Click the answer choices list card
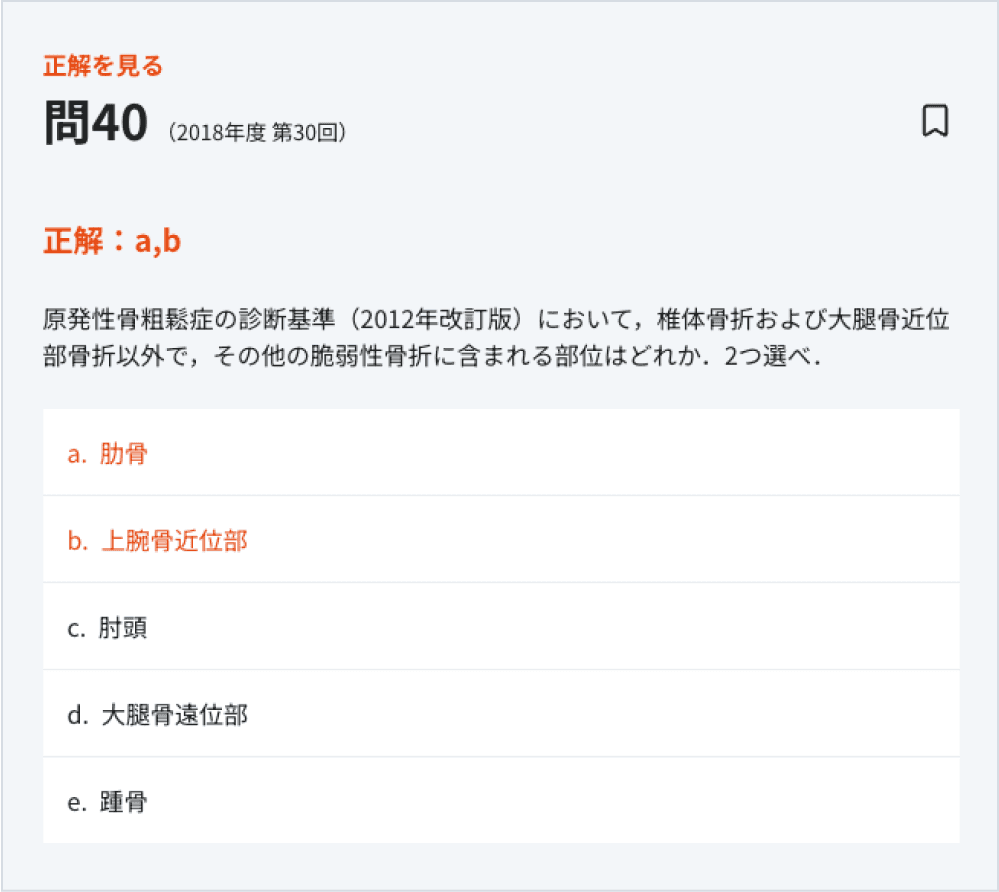Image resolution: width=999 pixels, height=892 pixels. coord(500,628)
